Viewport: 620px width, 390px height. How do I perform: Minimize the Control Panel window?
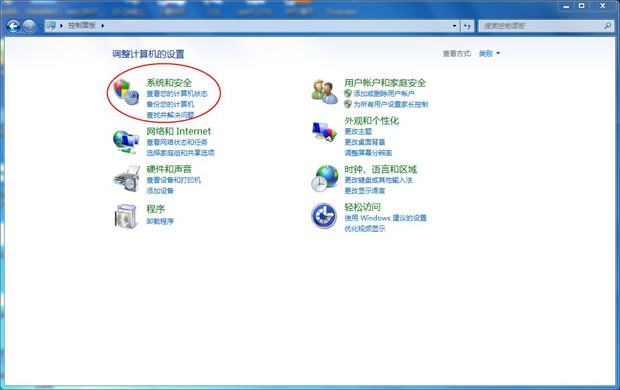click(x=566, y=6)
